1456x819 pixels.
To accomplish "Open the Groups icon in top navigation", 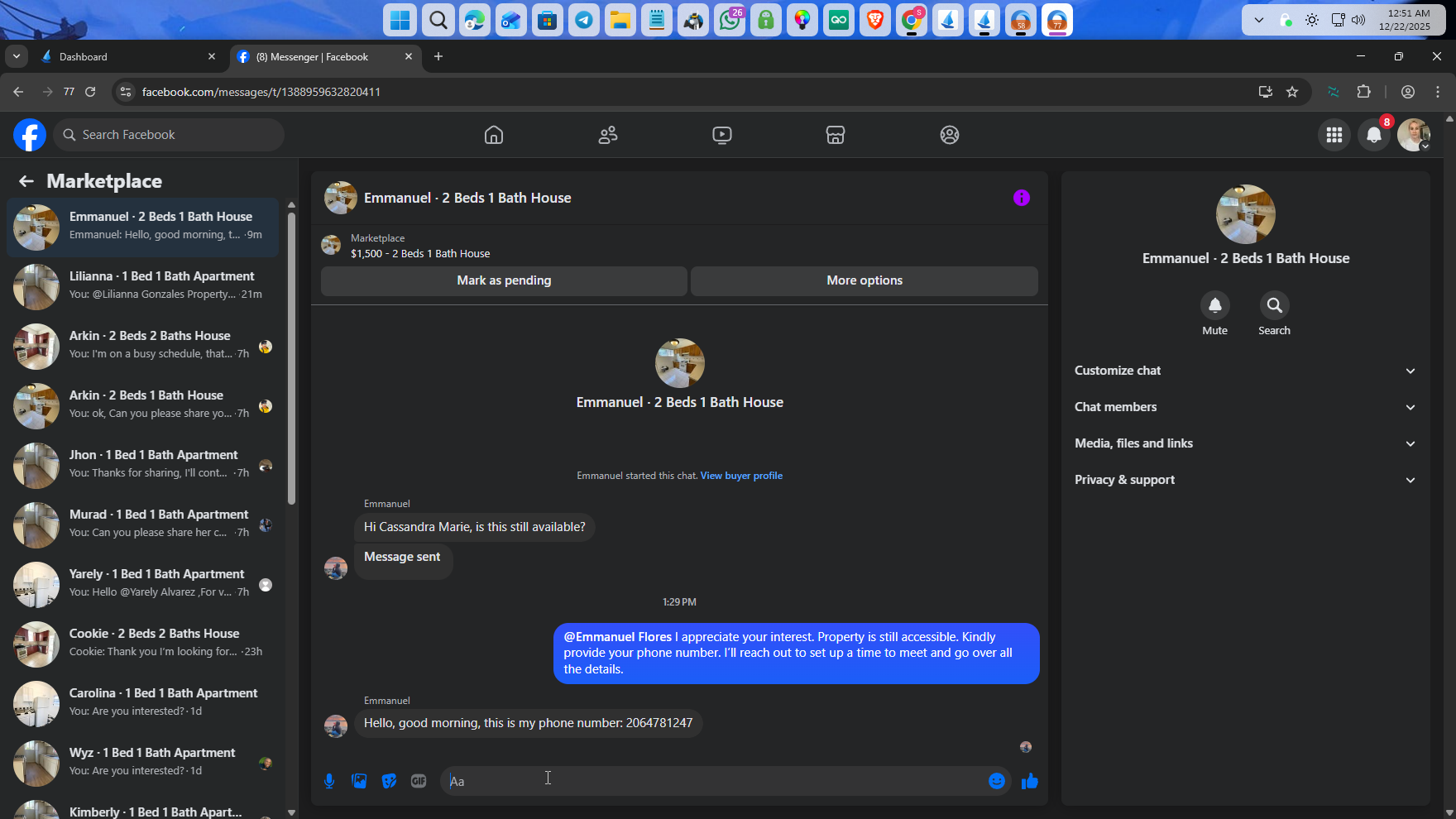I will point(950,135).
